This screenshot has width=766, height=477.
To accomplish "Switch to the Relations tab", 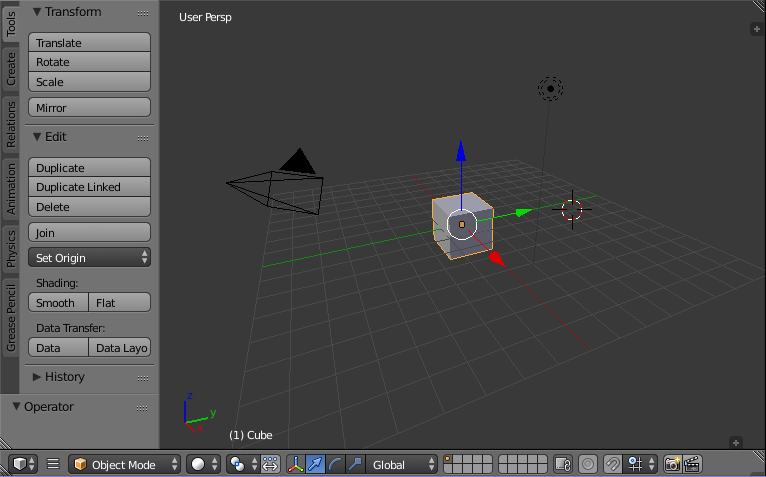I will click(10, 125).
